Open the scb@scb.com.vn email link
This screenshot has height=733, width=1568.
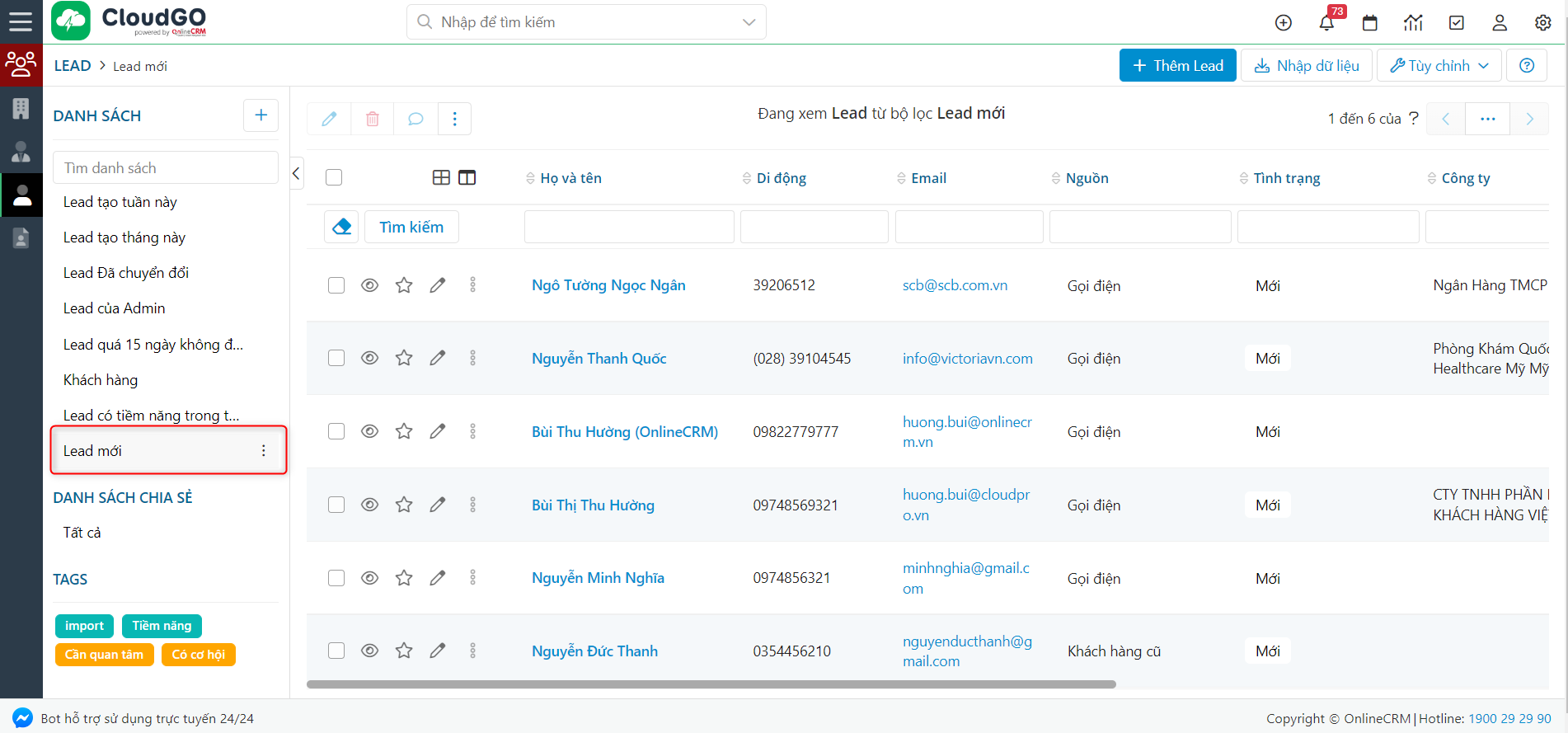click(955, 285)
